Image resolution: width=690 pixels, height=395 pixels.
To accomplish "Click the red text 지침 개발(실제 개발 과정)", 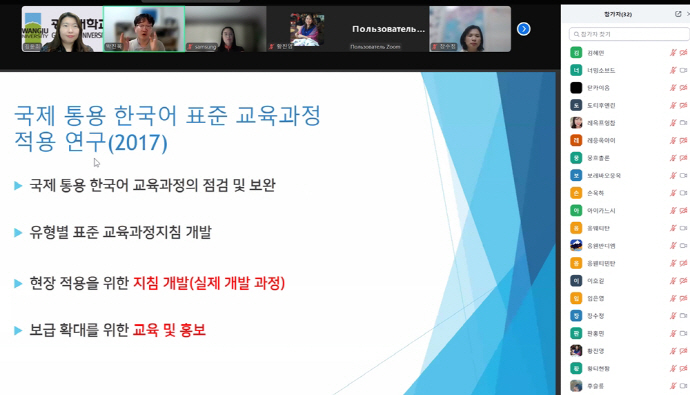I will tap(209, 283).
